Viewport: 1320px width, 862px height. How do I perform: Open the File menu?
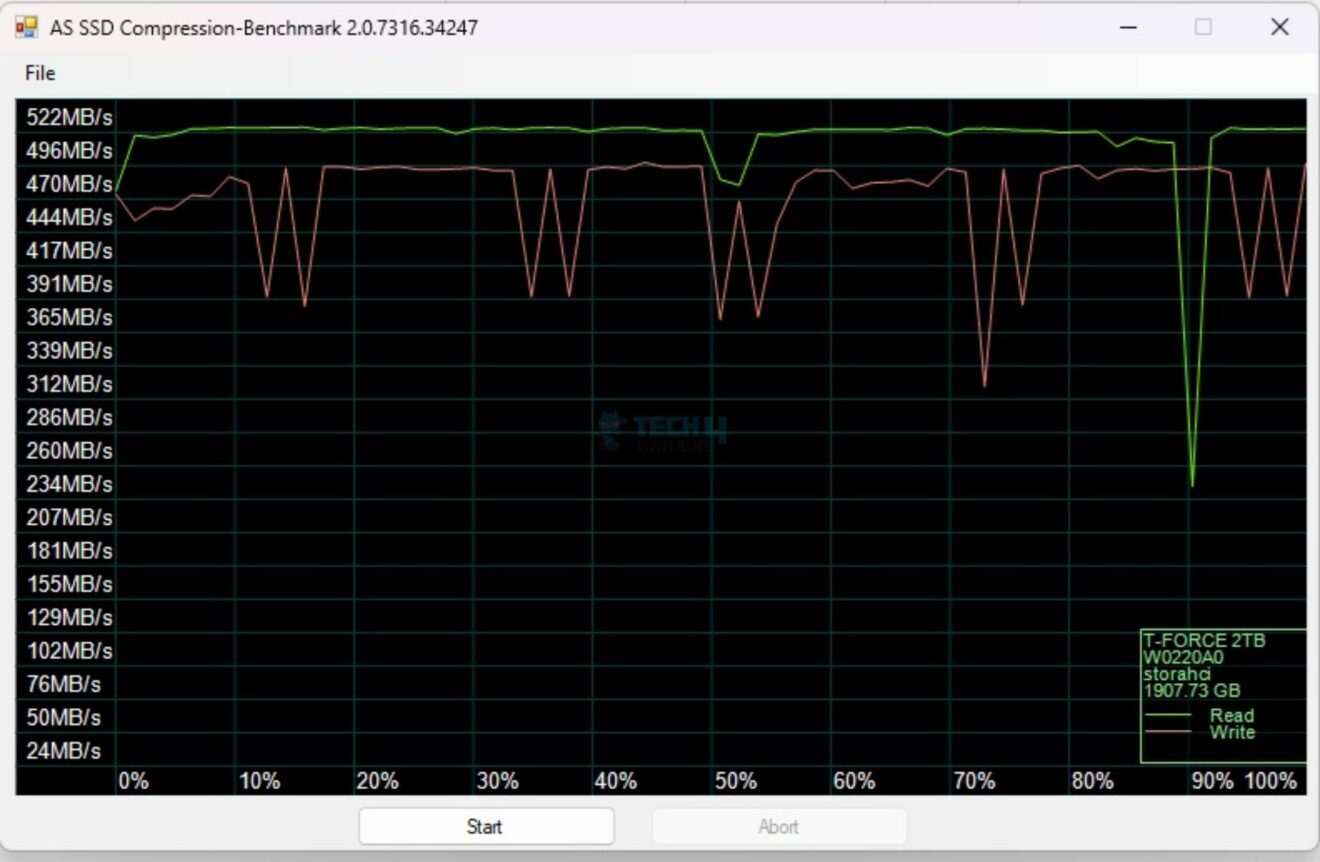[41, 73]
